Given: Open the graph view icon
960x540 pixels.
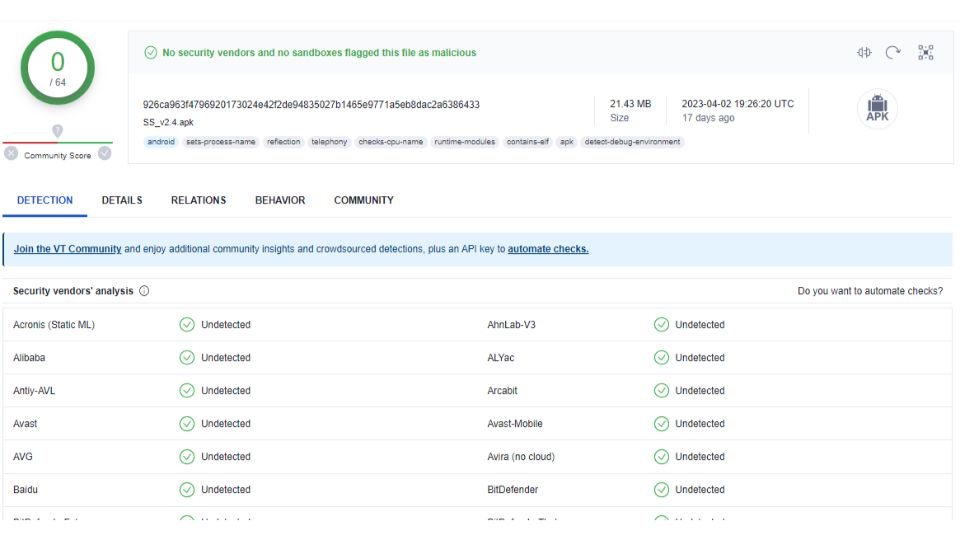Looking at the screenshot, I should (926, 53).
